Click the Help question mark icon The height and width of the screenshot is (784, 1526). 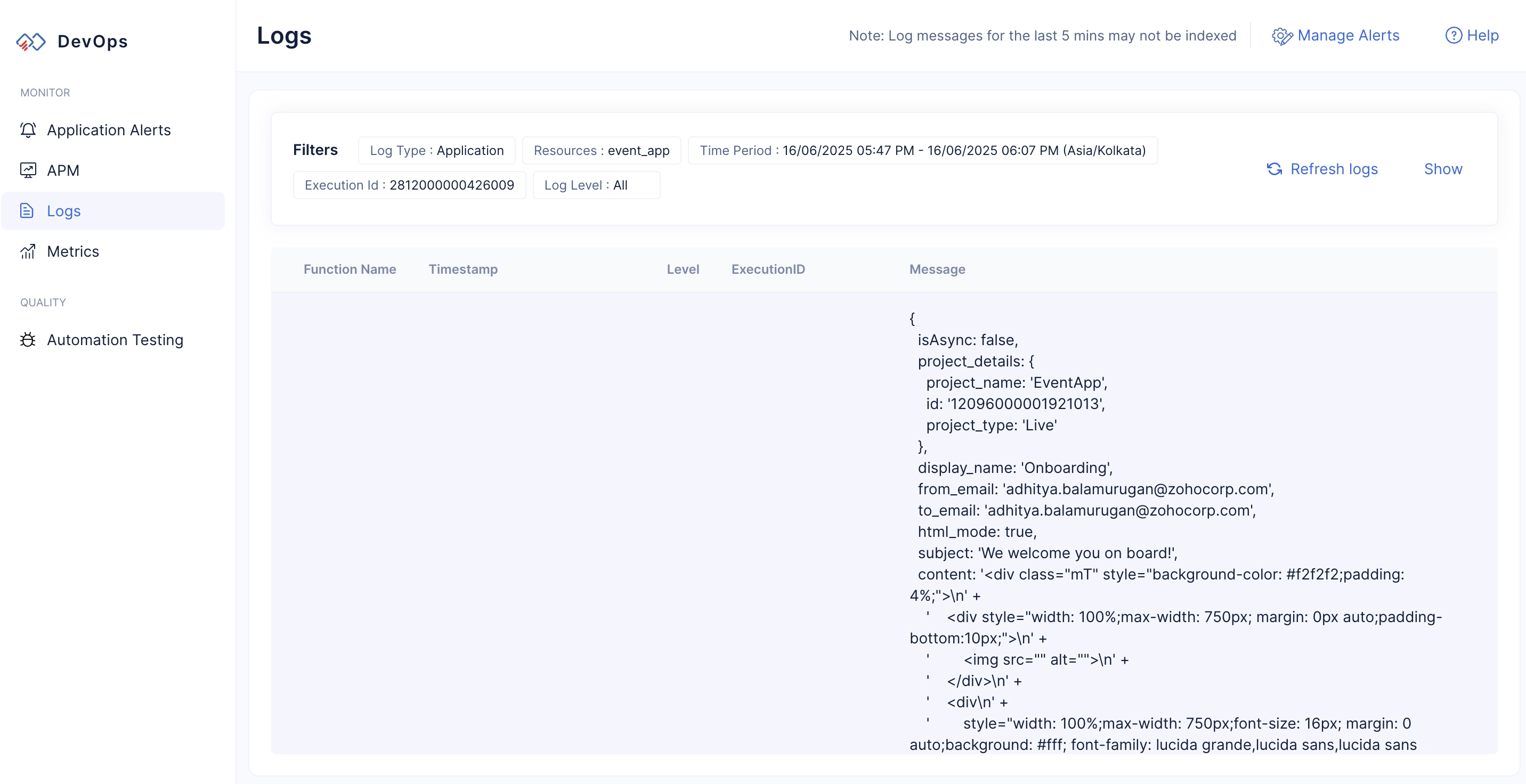[x=1453, y=36]
